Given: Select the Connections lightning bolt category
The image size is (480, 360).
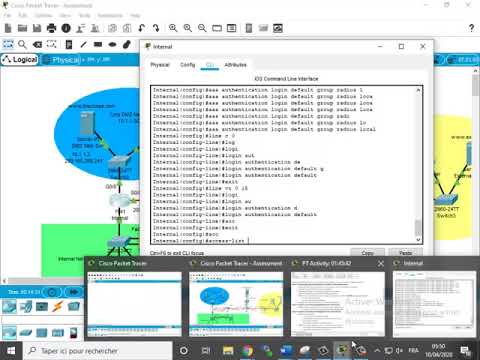Looking at the screenshot, I should tap(58, 306).
